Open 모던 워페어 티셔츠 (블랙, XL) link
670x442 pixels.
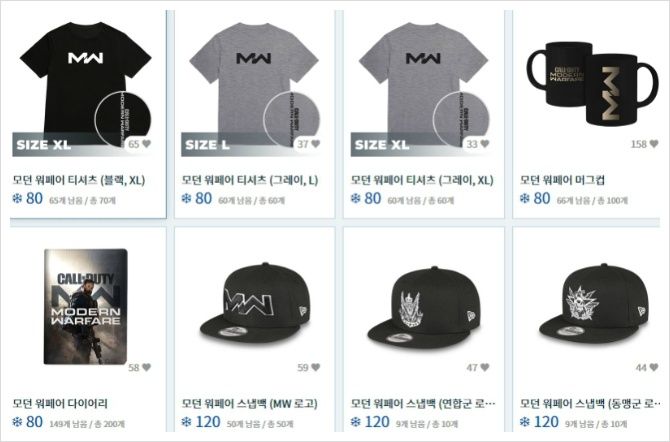79,180
